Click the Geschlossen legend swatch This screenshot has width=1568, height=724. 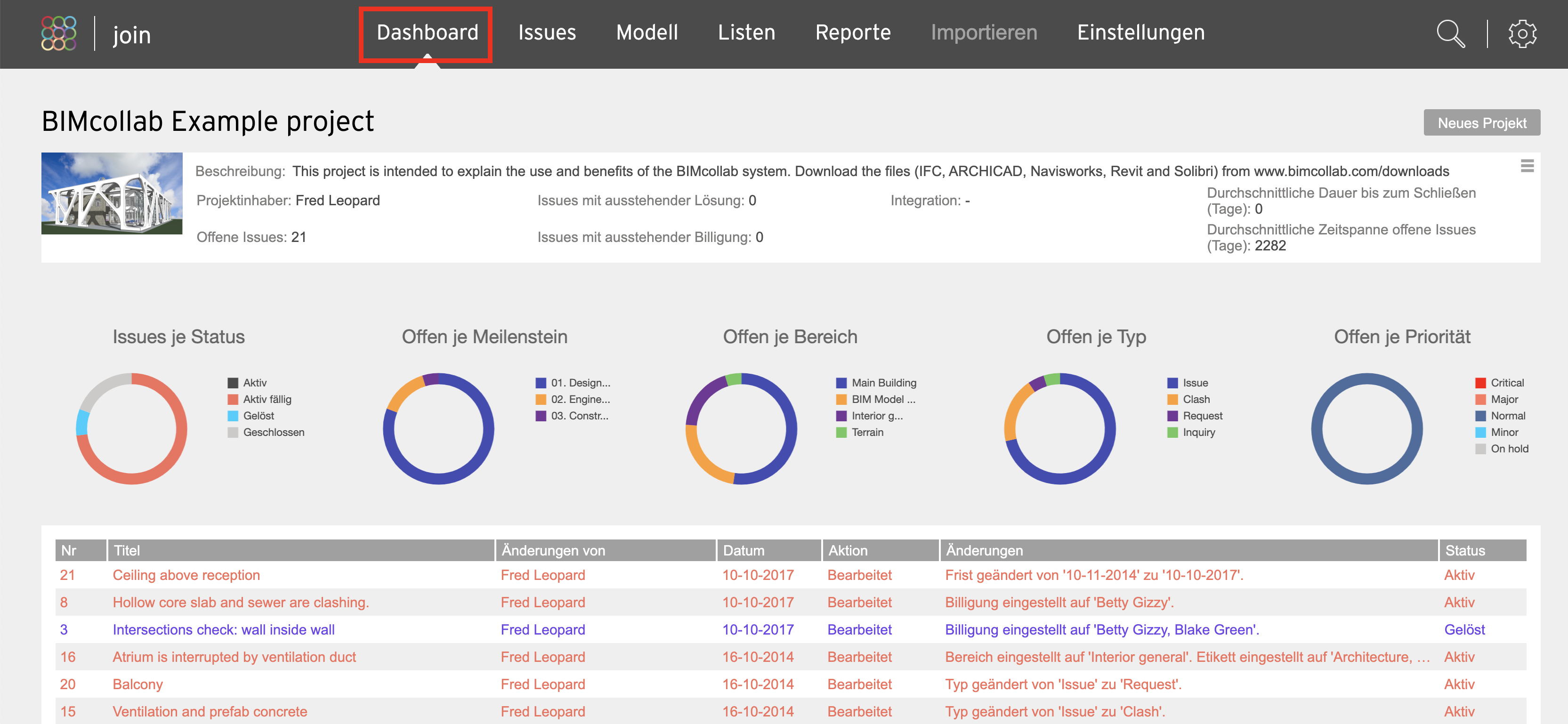click(233, 432)
